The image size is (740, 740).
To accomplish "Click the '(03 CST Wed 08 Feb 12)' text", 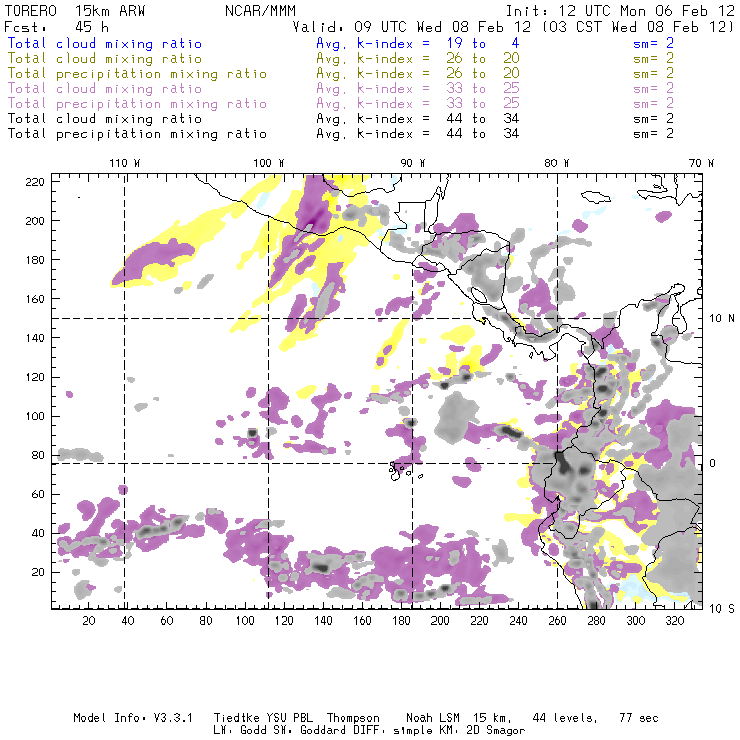I will click(x=637, y=27).
